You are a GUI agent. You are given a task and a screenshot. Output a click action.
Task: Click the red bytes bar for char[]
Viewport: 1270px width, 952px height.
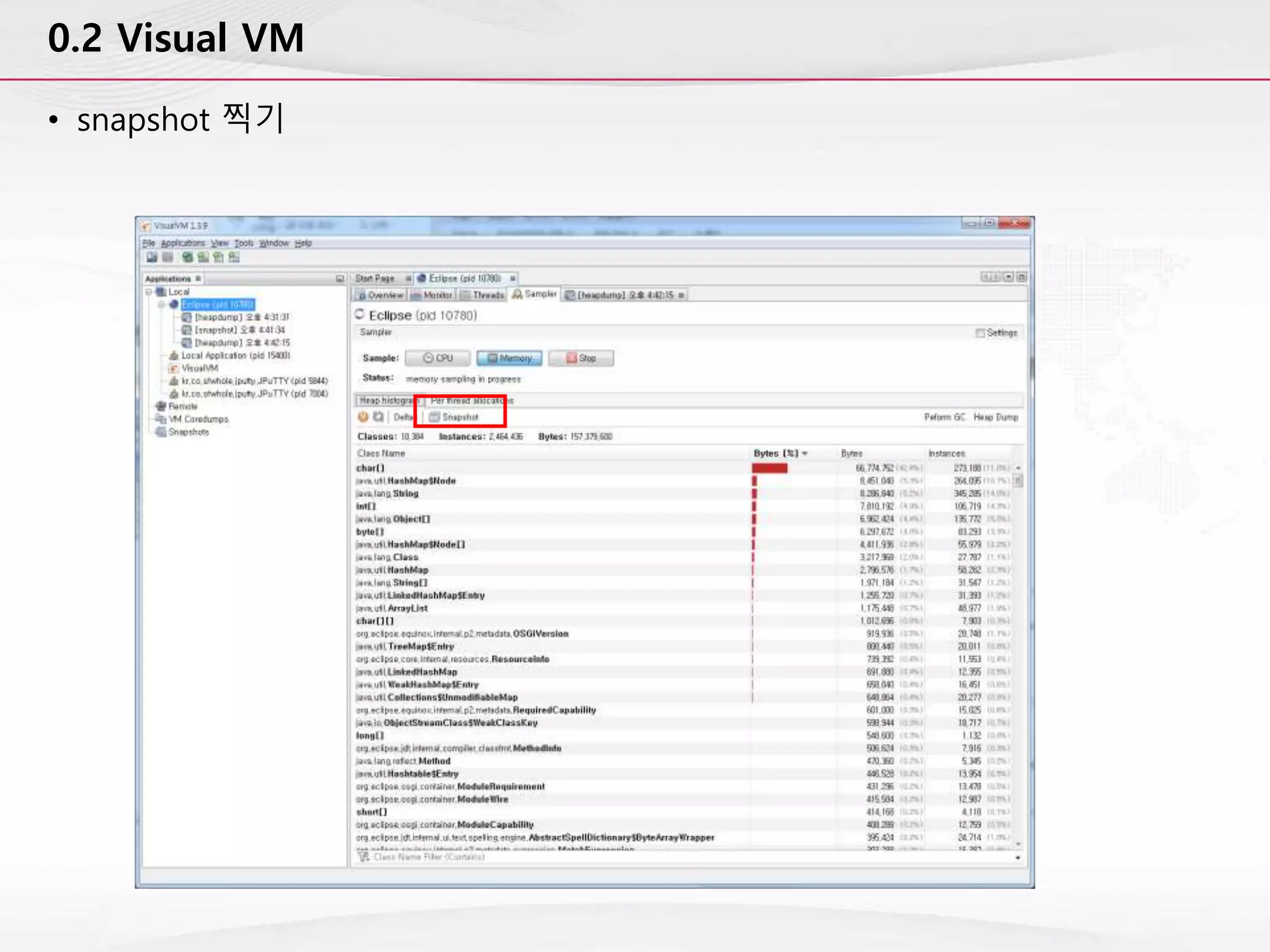coord(770,468)
